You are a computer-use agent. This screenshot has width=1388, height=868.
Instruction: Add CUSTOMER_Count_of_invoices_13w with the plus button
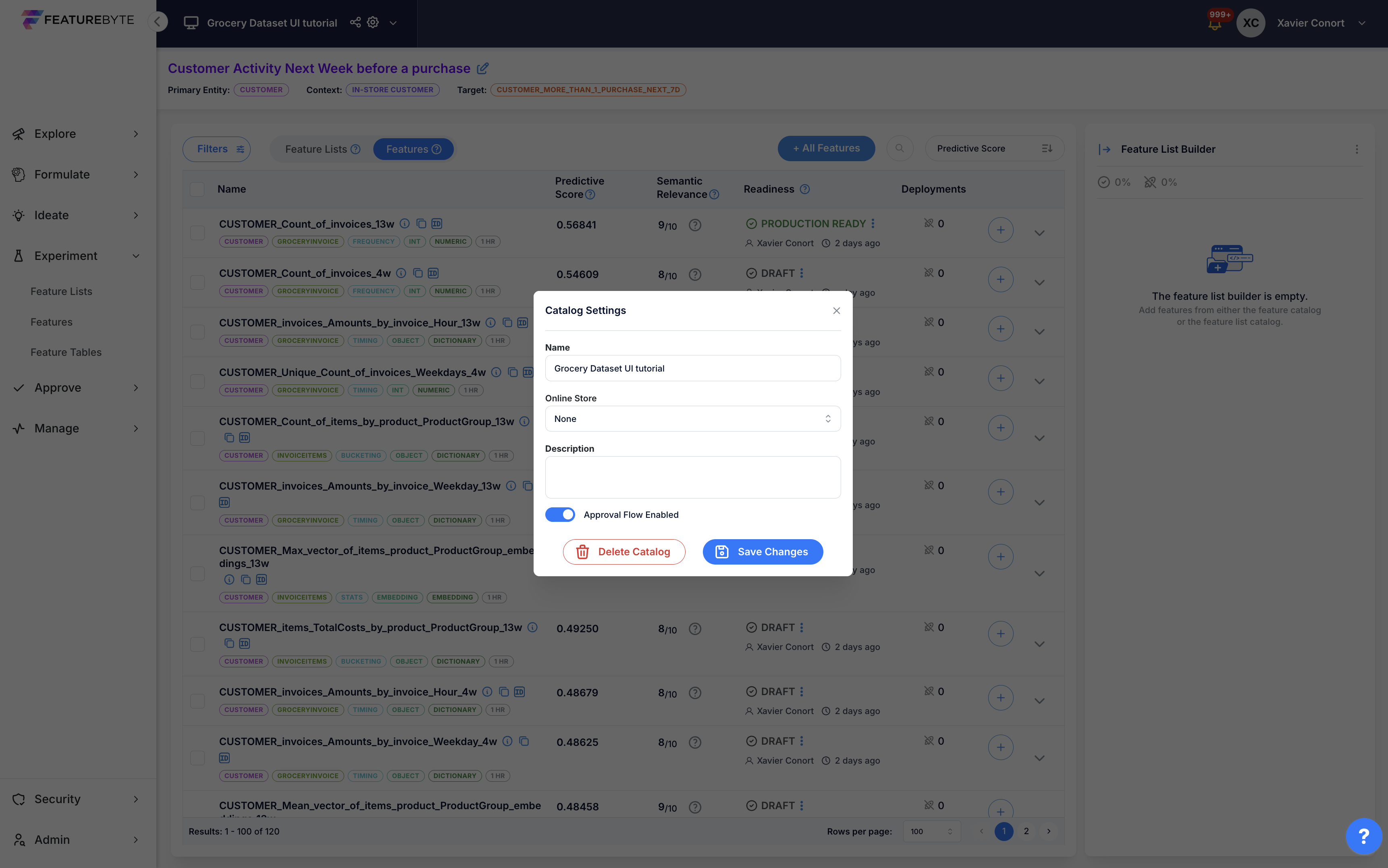(1000, 230)
